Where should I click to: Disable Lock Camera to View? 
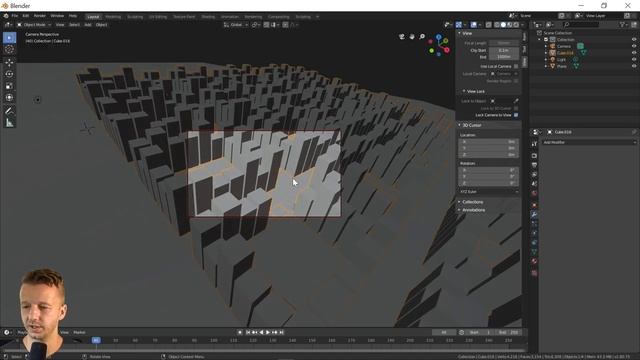click(516, 115)
